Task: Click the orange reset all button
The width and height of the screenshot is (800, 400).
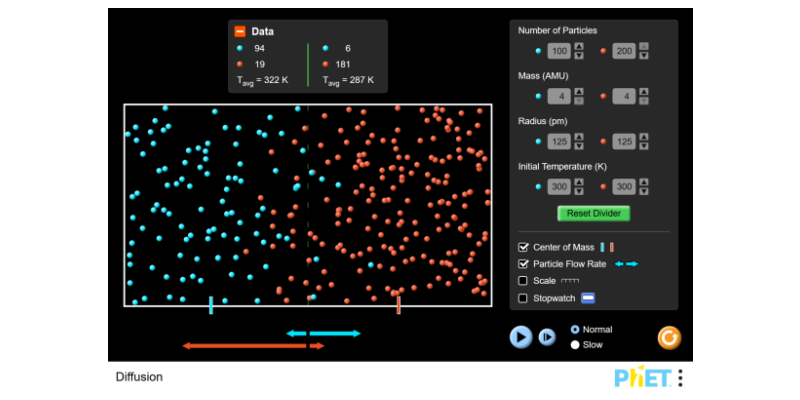Action: [669, 338]
